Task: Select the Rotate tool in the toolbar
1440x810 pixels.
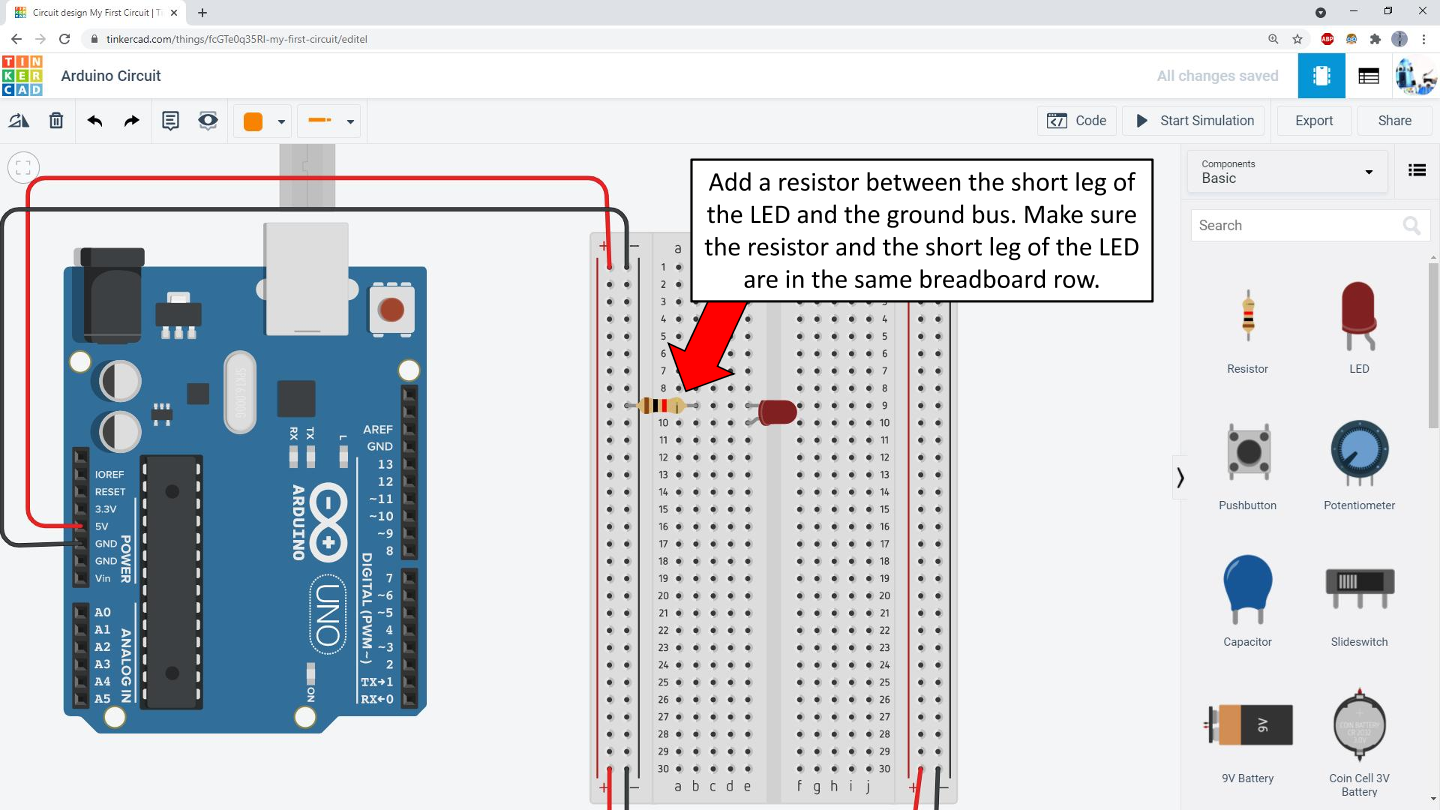Action: point(19,120)
